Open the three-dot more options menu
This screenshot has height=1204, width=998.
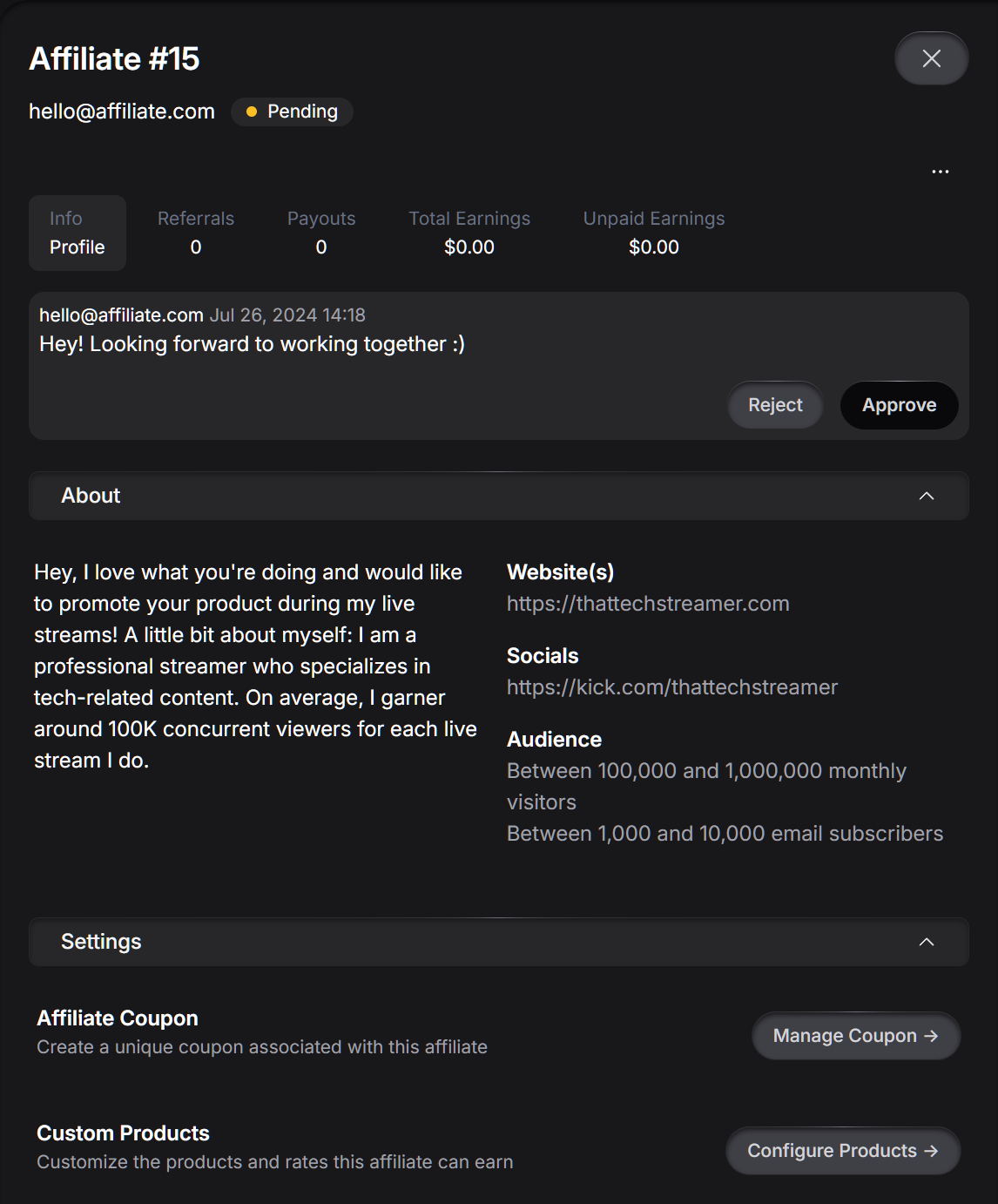940,172
